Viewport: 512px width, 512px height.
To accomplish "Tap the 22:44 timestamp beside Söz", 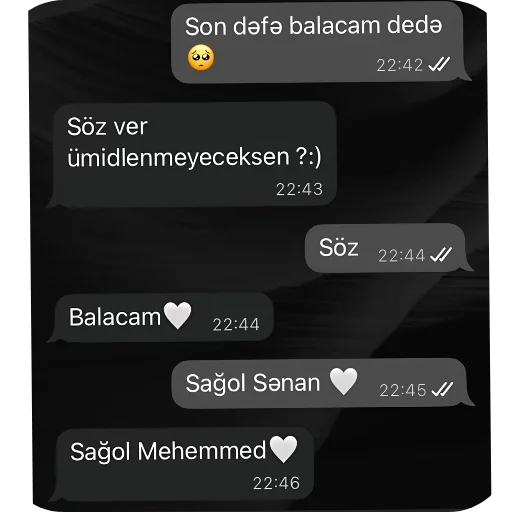I will click(401, 256).
